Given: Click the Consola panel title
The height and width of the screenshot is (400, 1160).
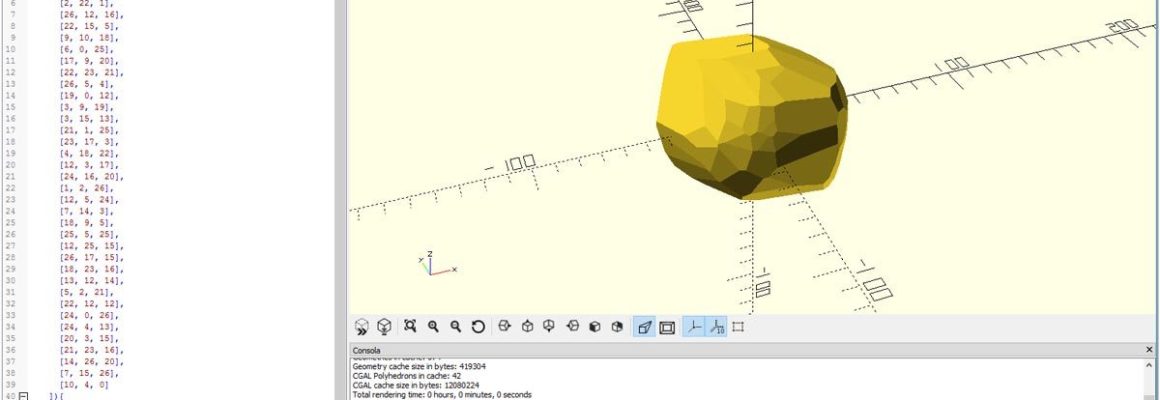Looking at the screenshot, I should click(x=366, y=350).
